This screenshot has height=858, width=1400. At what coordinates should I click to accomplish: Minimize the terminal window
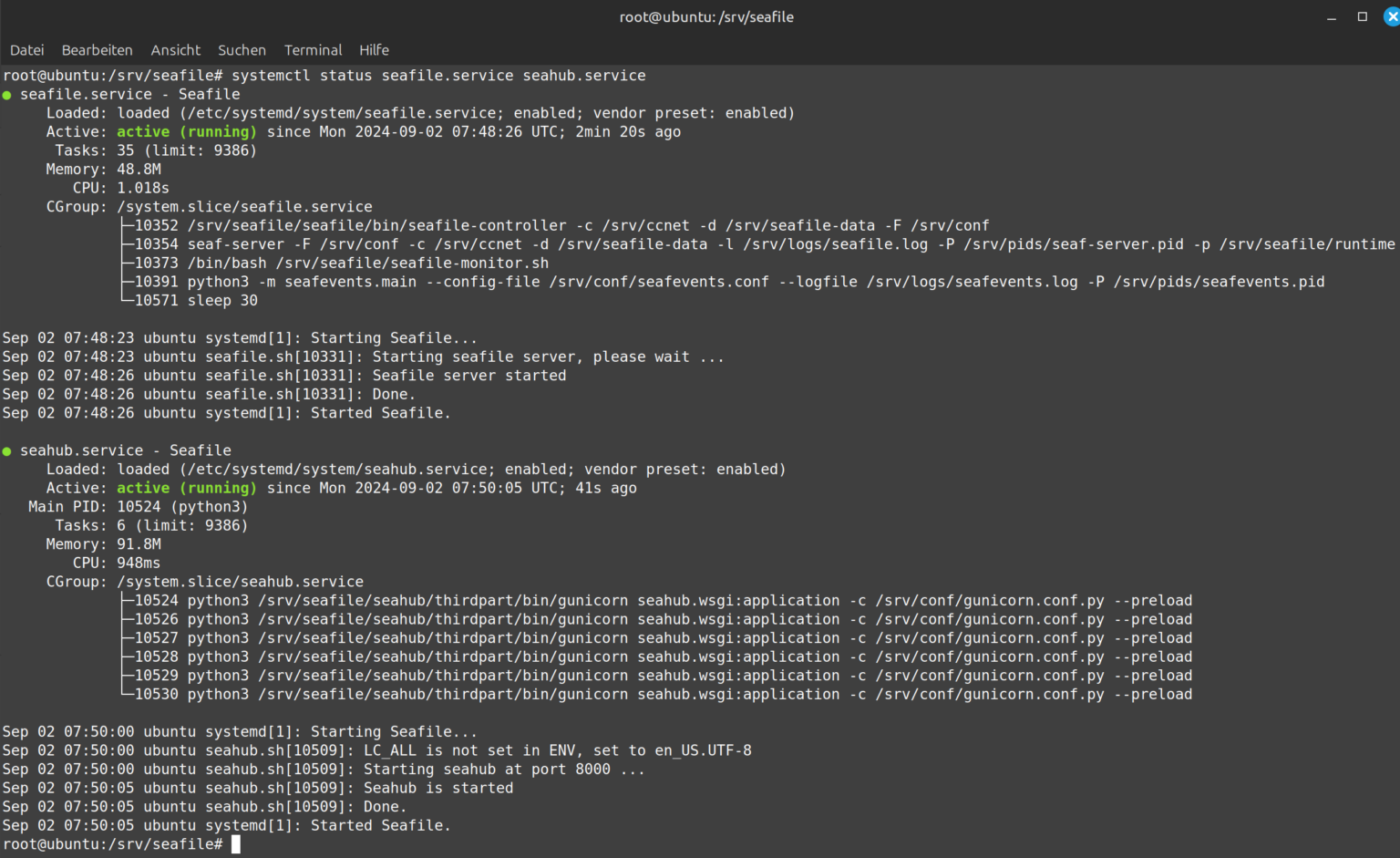pyautogui.click(x=1332, y=17)
